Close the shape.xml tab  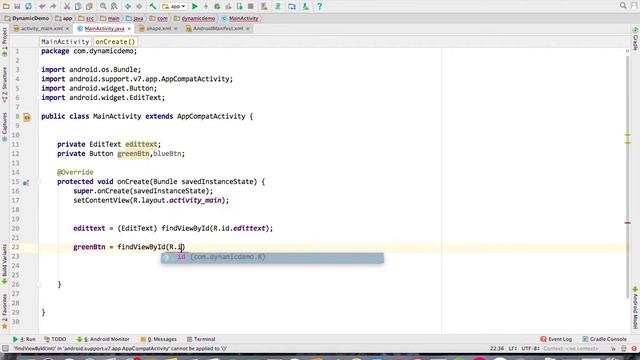pos(176,29)
